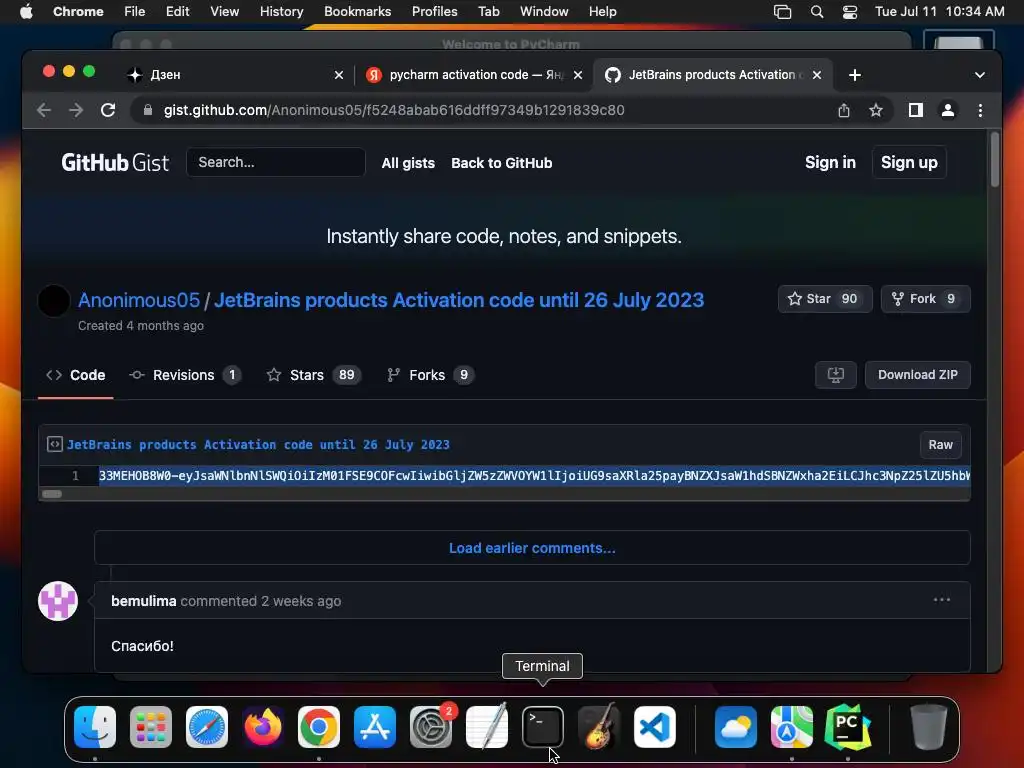Fork this gist
The height and width of the screenshot is (768, 1024).
coord(925,299)
